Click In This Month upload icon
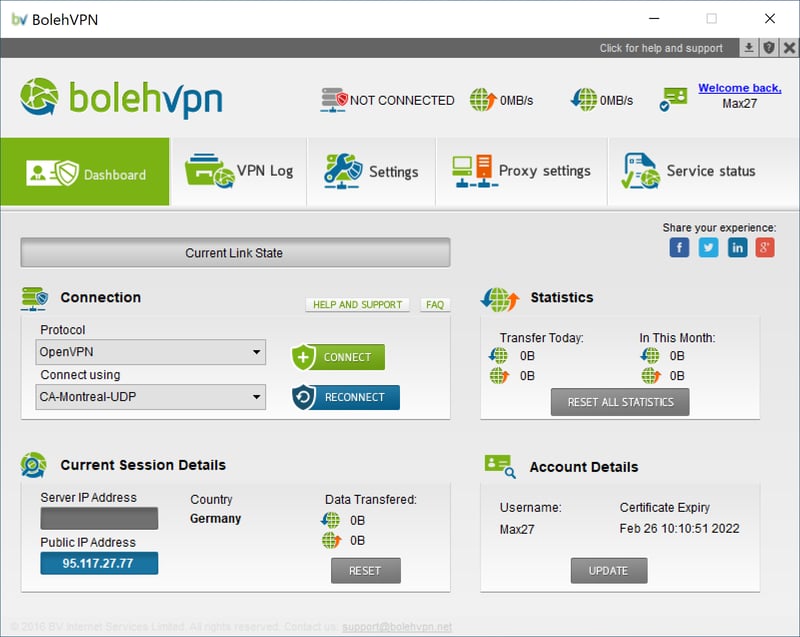 651,376
